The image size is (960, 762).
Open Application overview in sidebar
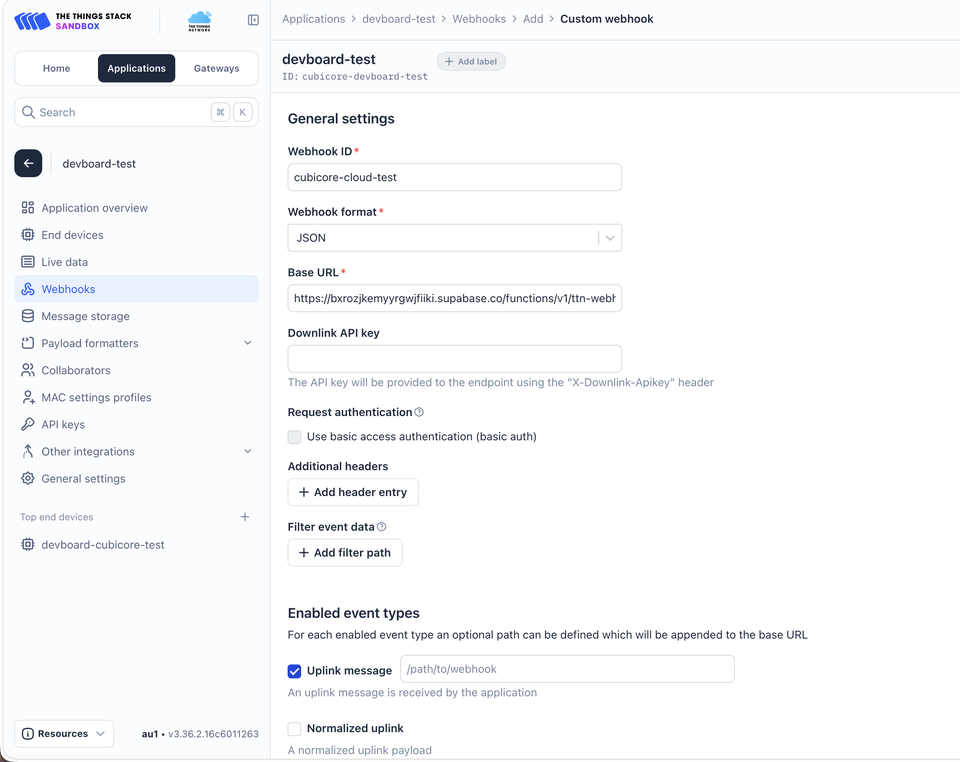pyautogui.click(x=137, y=207)
